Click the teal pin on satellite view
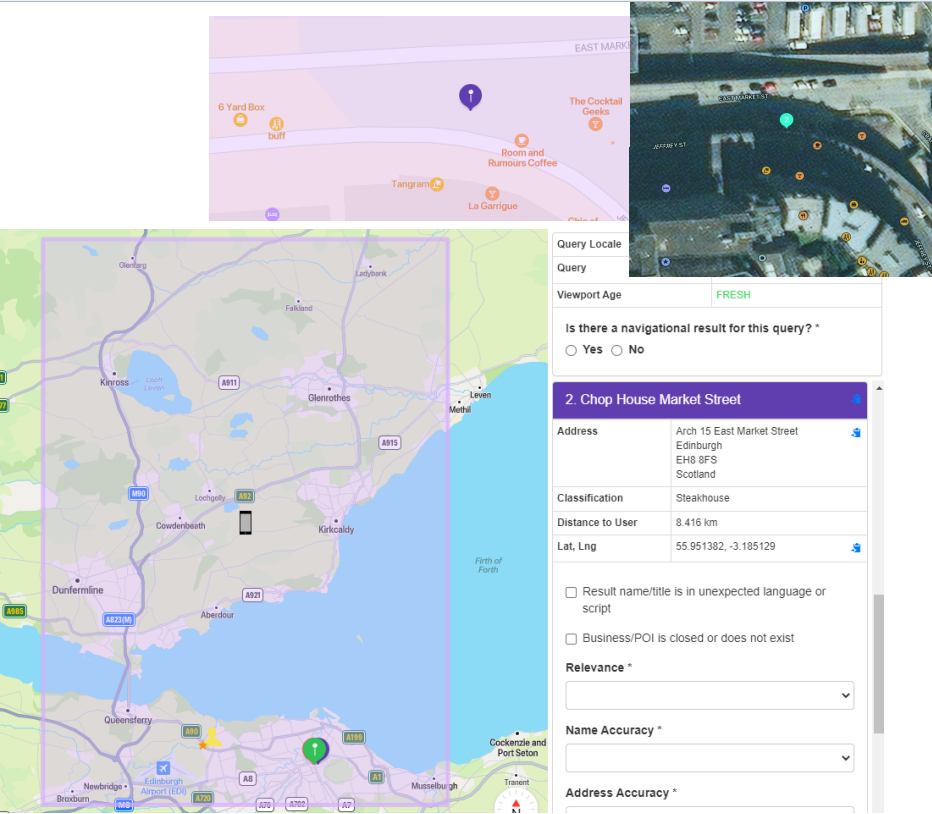 click(x=786, y=121)
